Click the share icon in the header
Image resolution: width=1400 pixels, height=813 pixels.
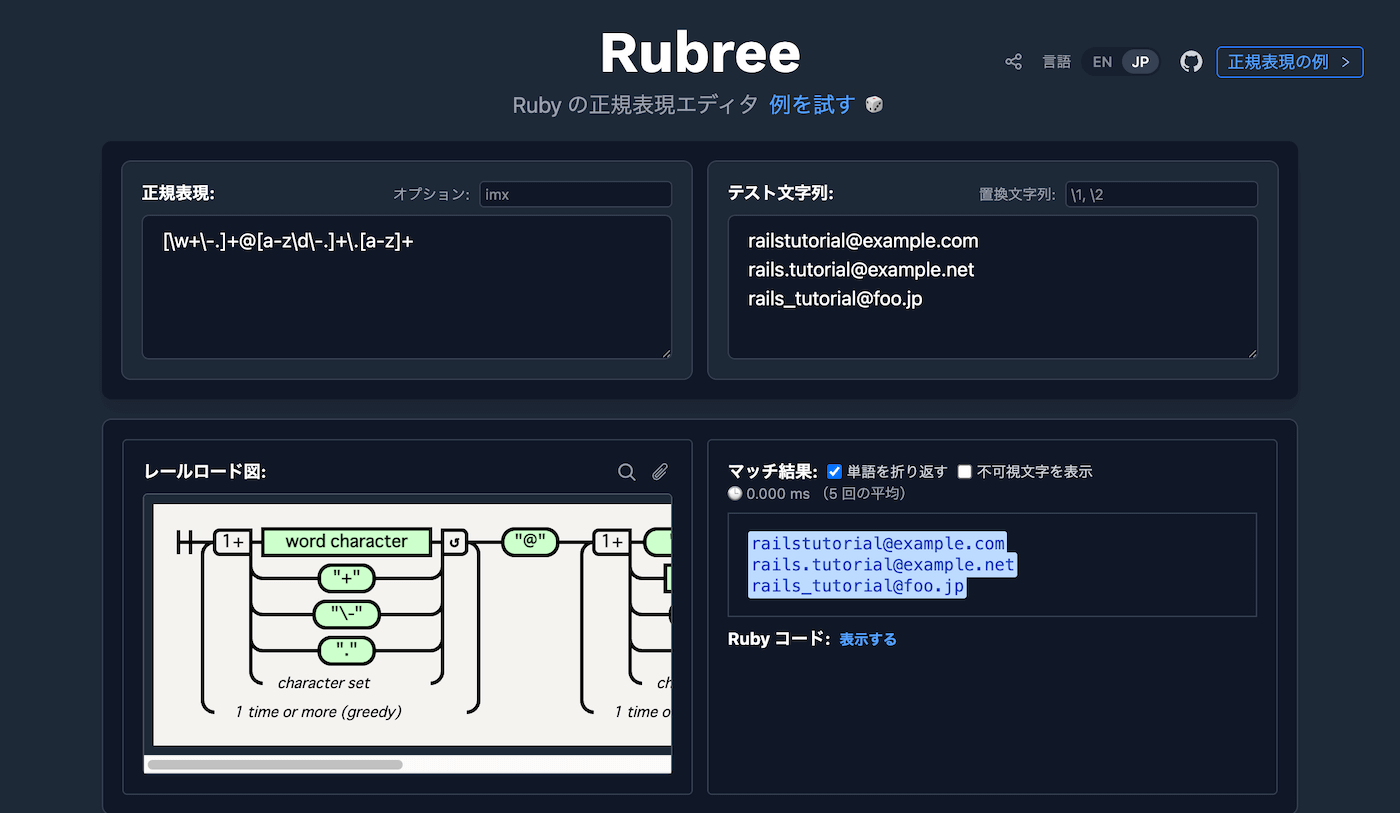tap(1013, 61)
